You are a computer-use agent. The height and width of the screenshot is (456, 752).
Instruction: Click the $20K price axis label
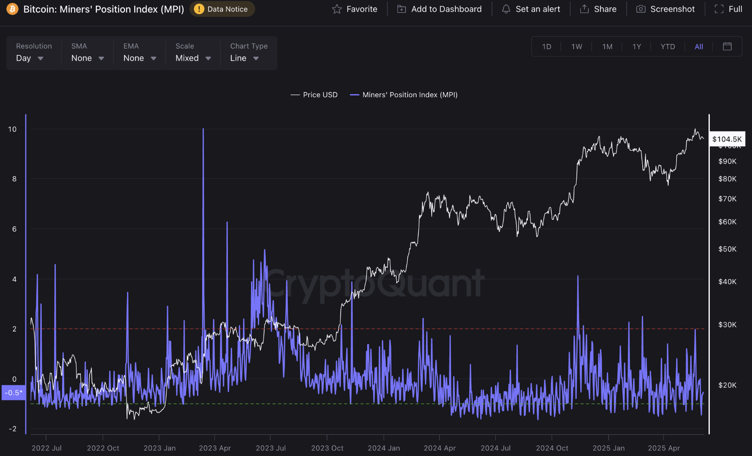[x=727, y=385]
